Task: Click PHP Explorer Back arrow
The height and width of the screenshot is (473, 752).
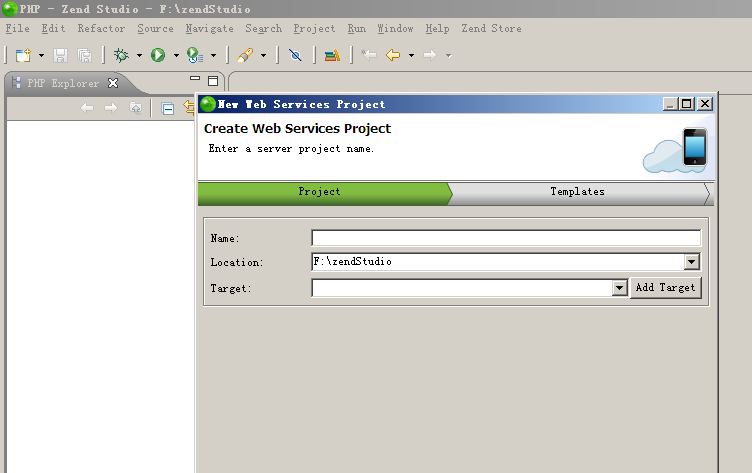Action: pyautogui.click(x=87, y=108)
